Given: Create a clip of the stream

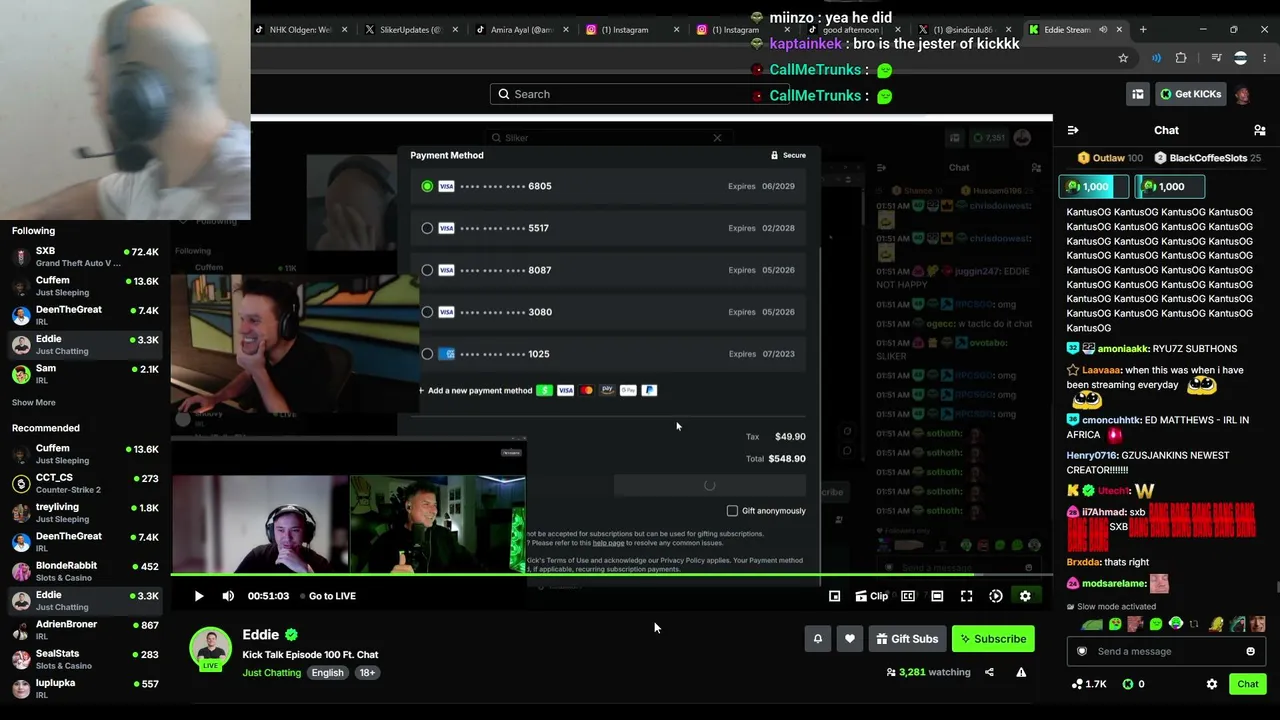Looking at the screenshot, I should (x=872, y=596).
